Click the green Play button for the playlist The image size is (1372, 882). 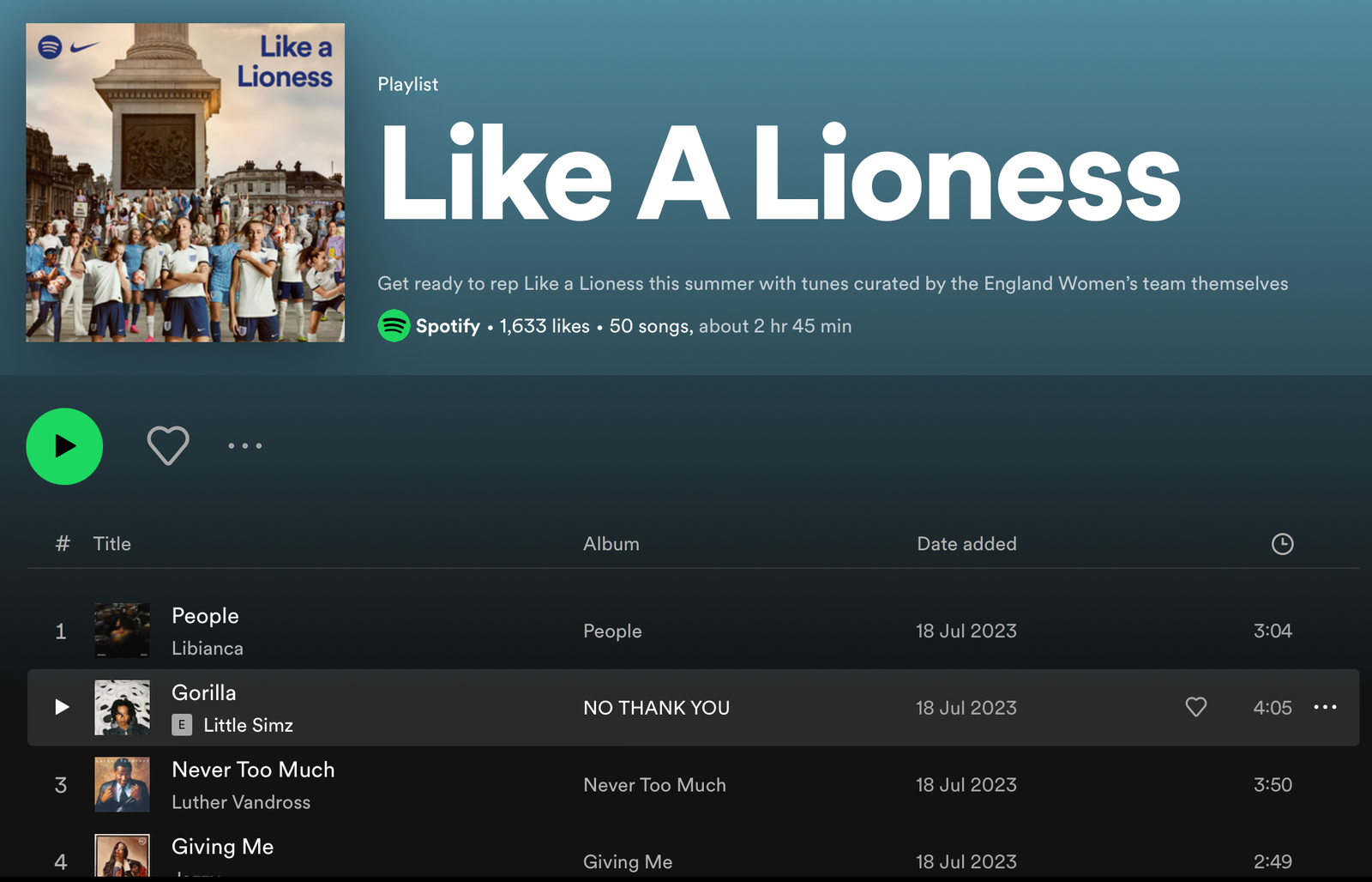pyautogui.click(x=64, y=446)
